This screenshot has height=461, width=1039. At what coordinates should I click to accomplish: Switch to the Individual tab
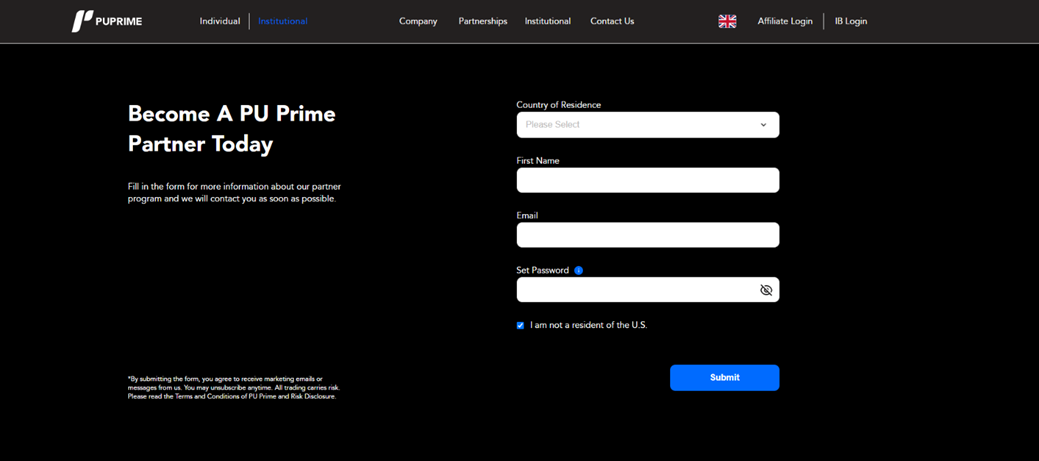219,21
